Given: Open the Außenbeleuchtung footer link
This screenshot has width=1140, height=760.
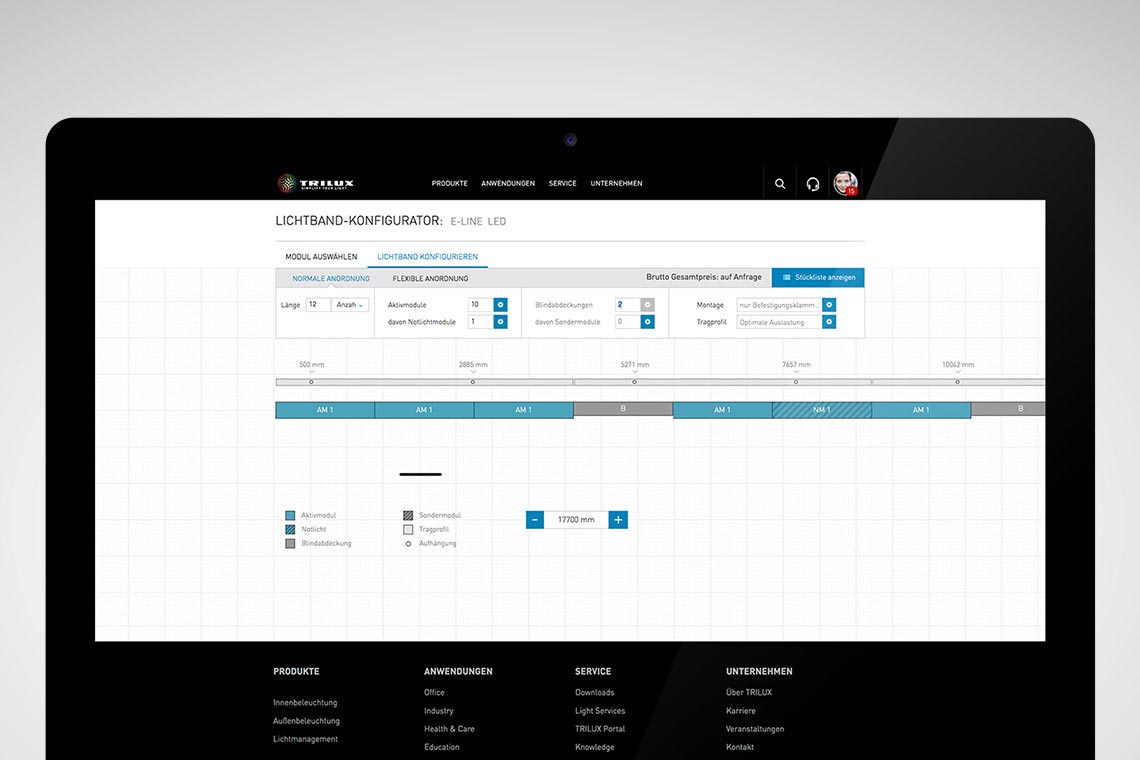Looking at the screenshot, I should pos(306,721).
